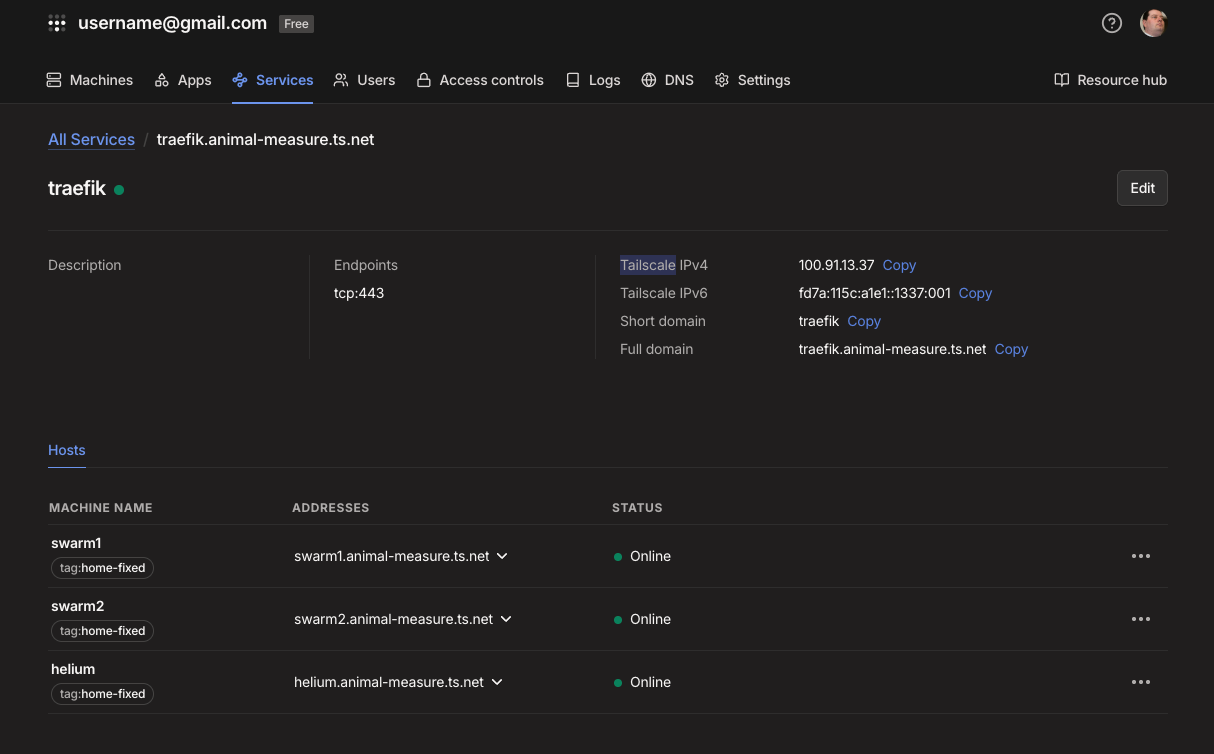Click the Edit button for traefik
Viewport: 1214px width, 754px height.
coord(1142,188)
